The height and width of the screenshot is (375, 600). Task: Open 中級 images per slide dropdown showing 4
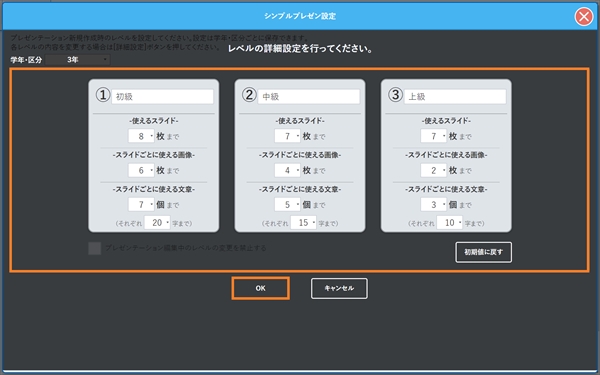coord(287,170)
